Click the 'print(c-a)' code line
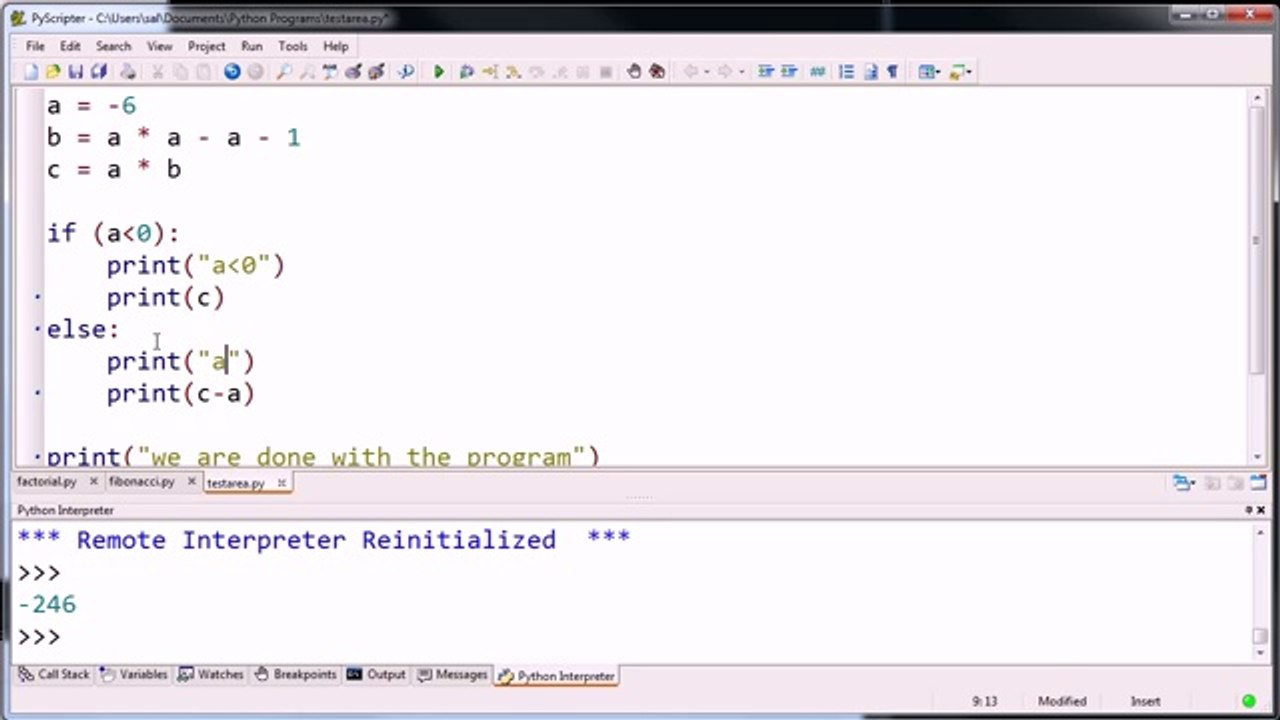The width and height of the screenshot is (1280, 720). pos(181,393)
